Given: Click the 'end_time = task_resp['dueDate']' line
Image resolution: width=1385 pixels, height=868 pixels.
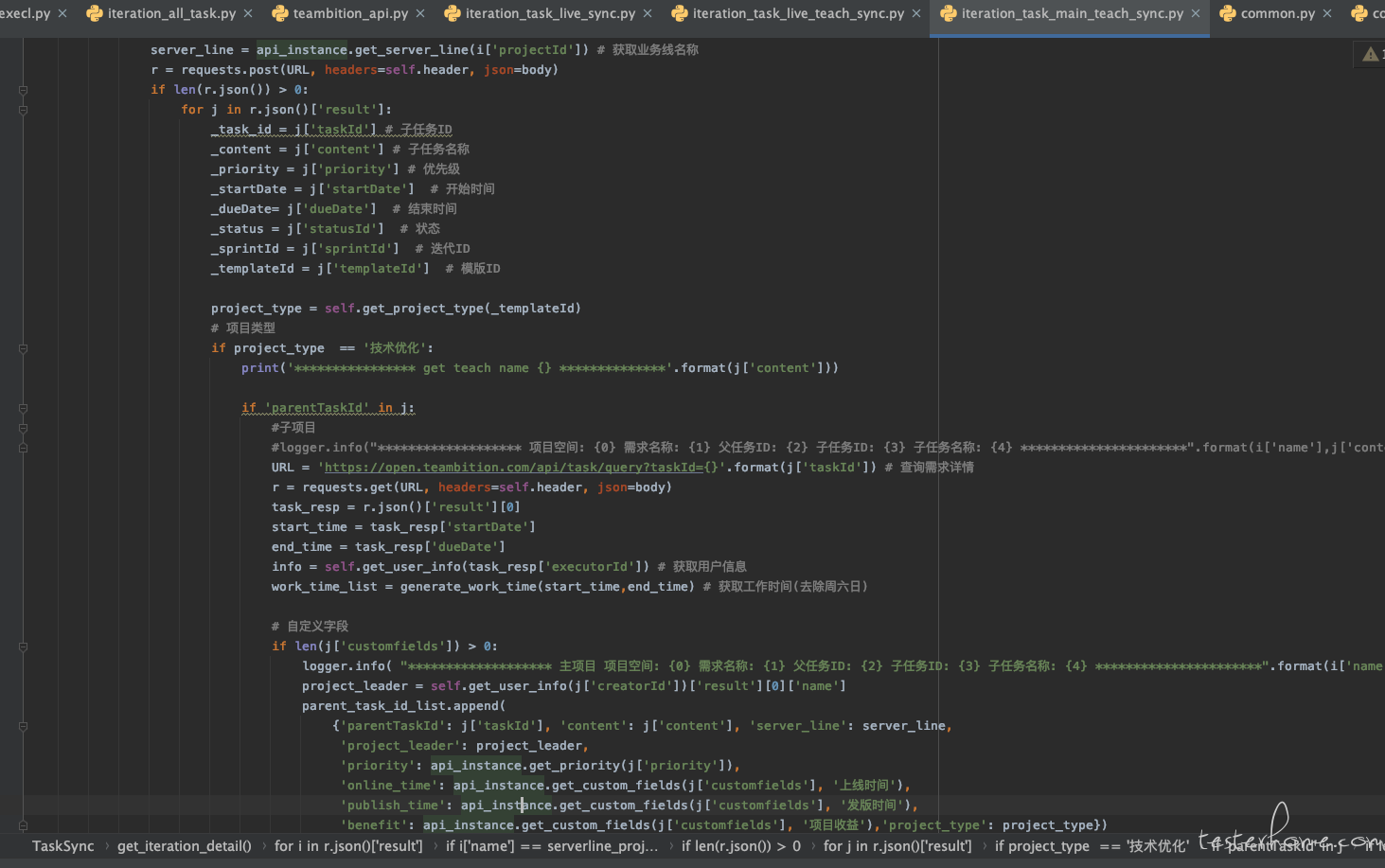Looking at the screenshot, I should click(388, 547).
